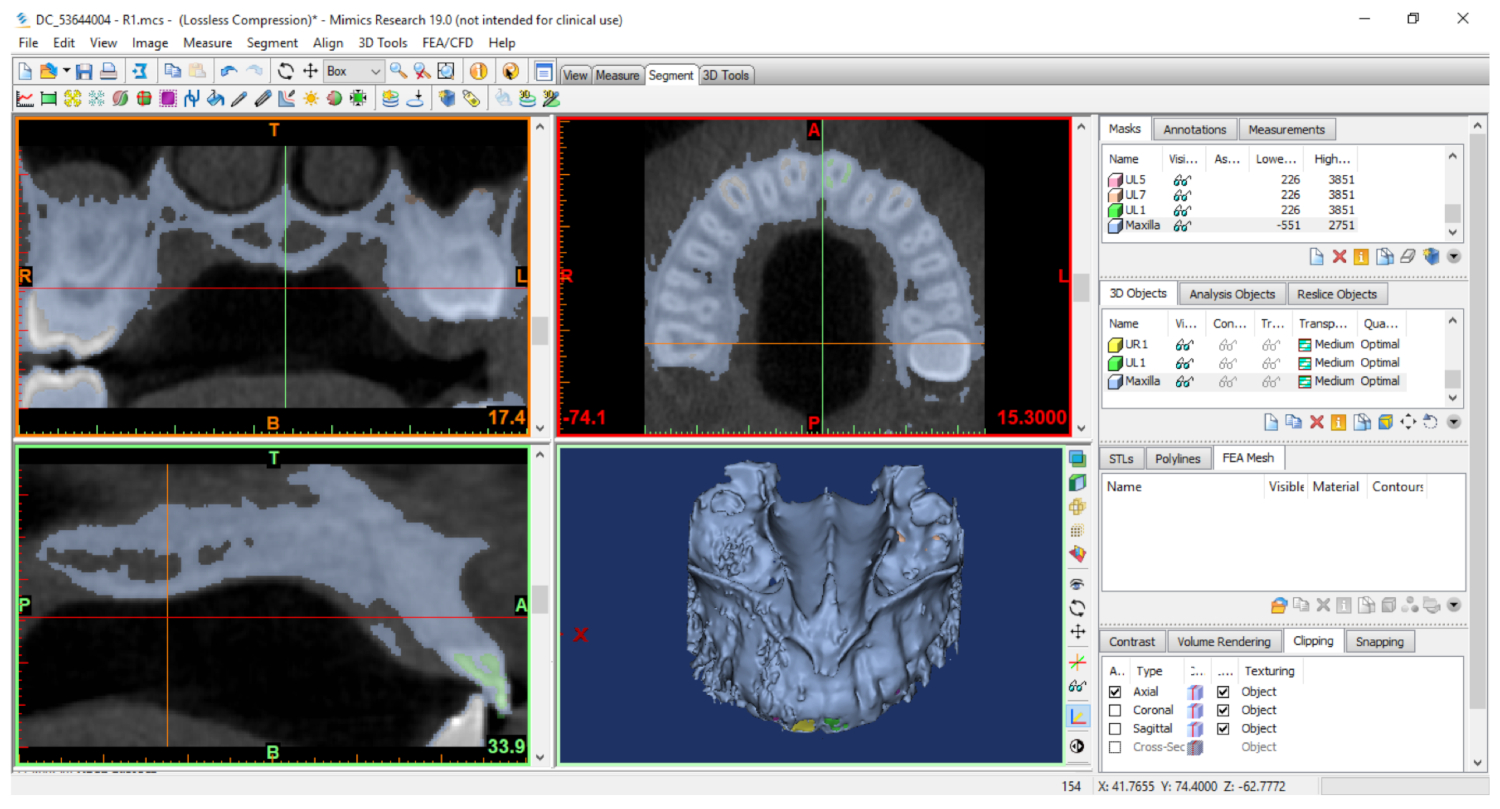Click the rotate icon beside 3D view

pyautogui.click(x=1077, y=608)
